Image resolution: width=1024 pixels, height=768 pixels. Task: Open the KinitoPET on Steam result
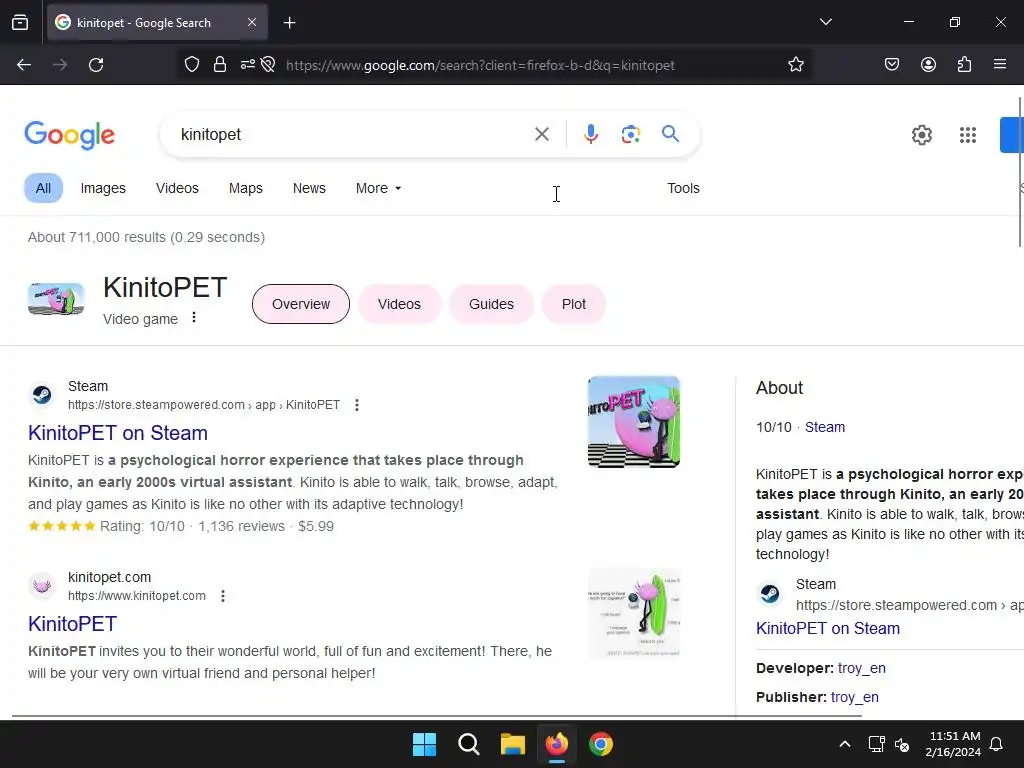(x=118, y=433)
